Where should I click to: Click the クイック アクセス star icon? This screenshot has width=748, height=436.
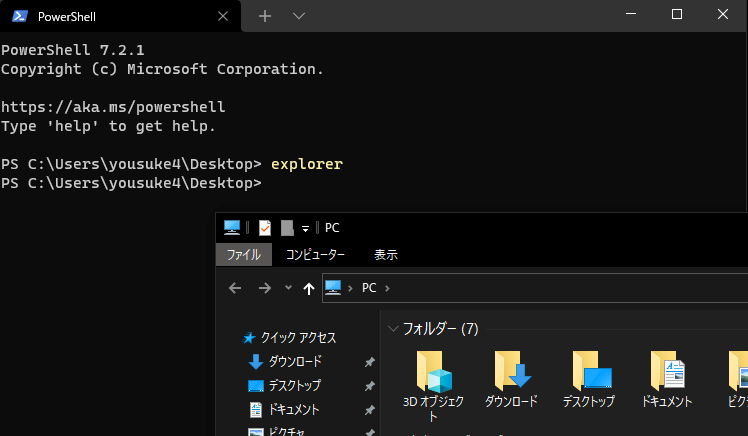(249, 338)
